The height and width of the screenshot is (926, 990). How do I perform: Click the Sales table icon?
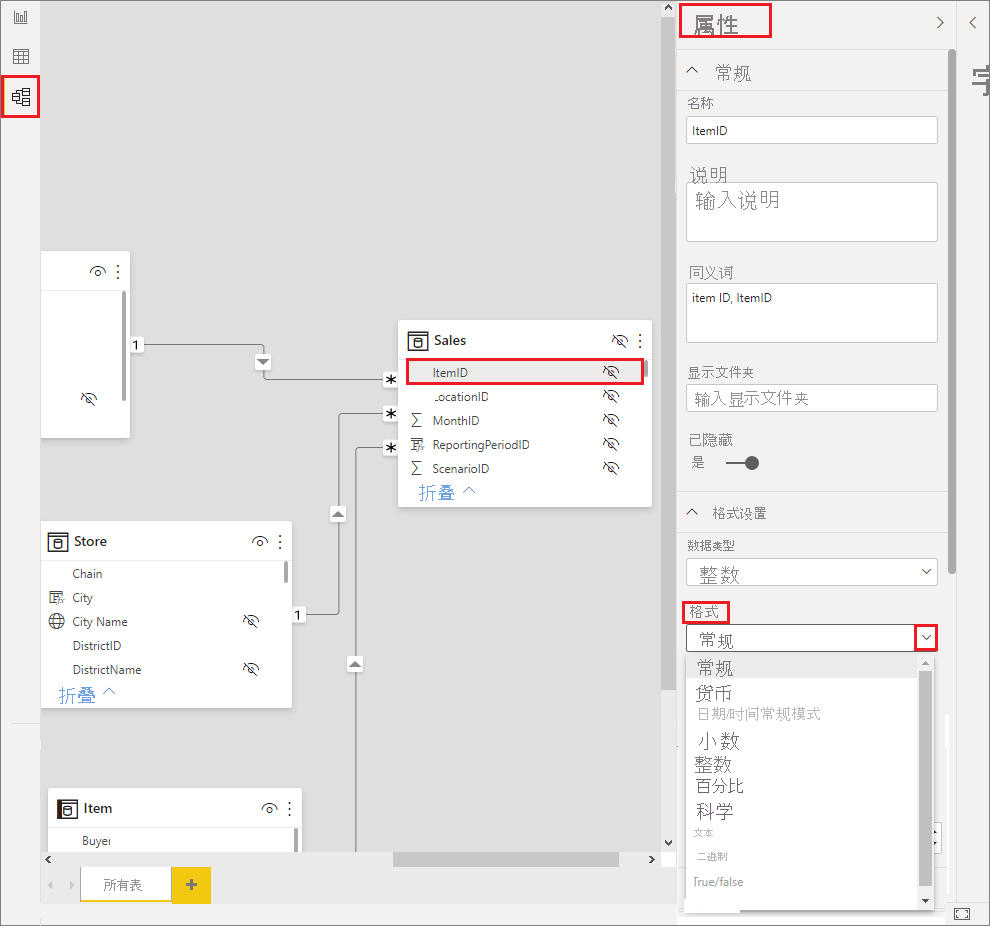coord(417,341)
